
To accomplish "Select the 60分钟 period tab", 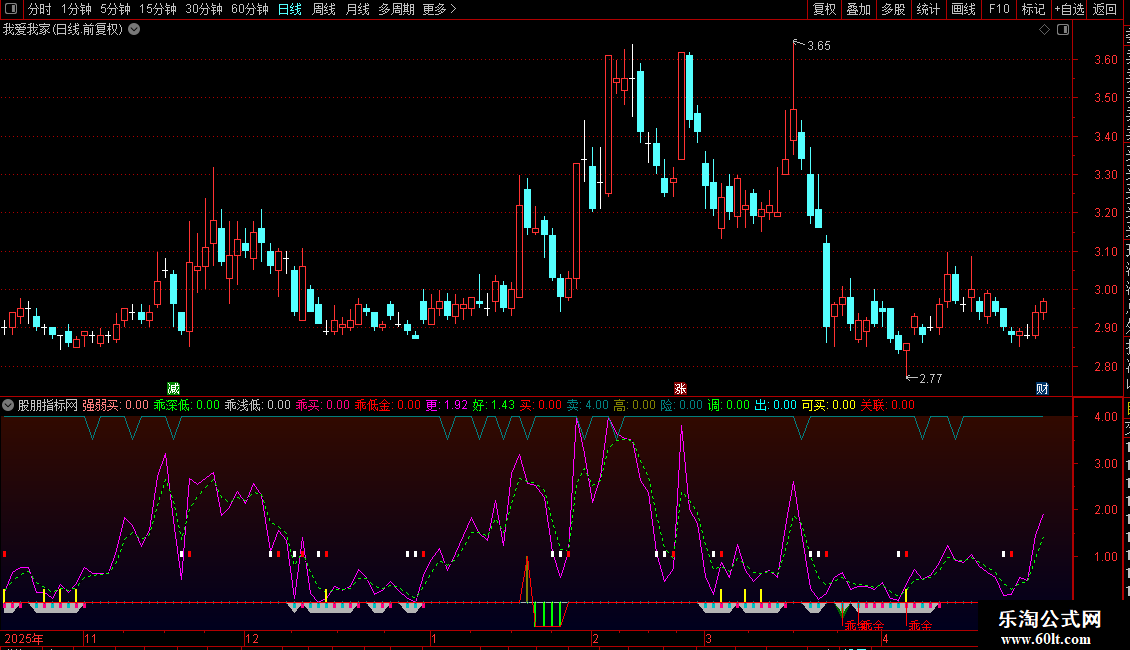I will (x=249, y=9).
